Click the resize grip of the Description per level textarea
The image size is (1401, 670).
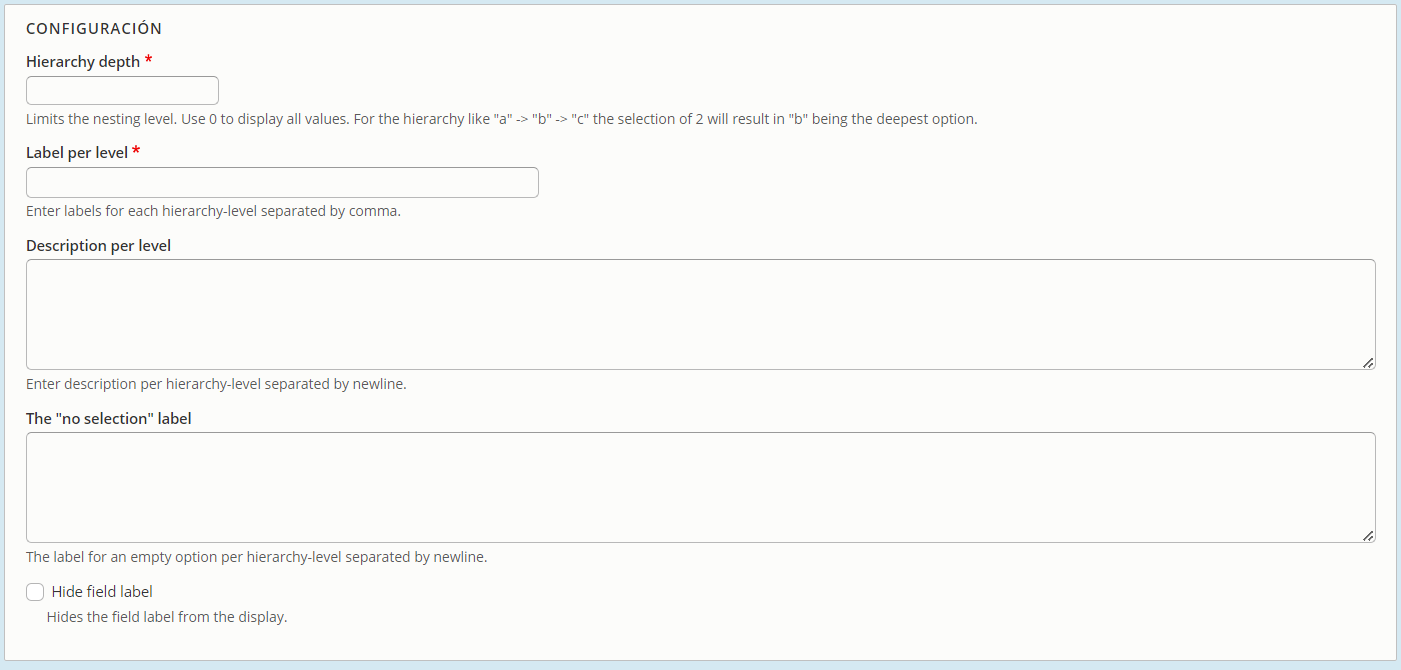1367,362
